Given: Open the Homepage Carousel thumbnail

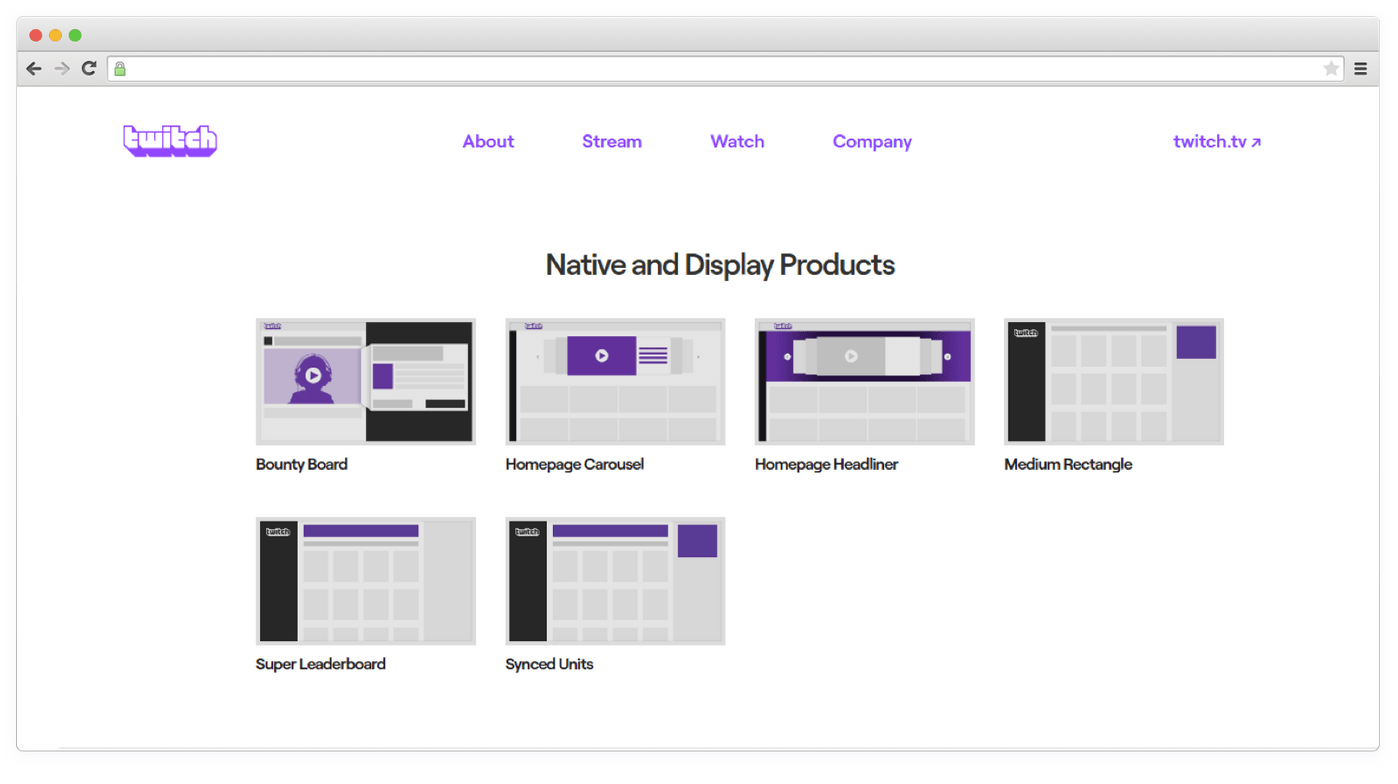Looking at the screenshot, I should pyautogui.click(x=615, y=382).
